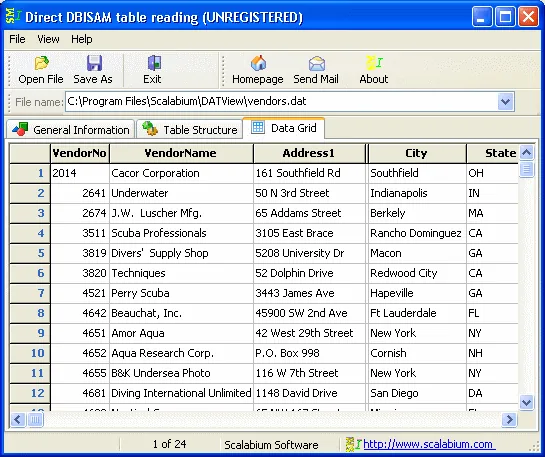Click the VendorName column header
The height and width of the screenshot is (457, 545).
181,153
